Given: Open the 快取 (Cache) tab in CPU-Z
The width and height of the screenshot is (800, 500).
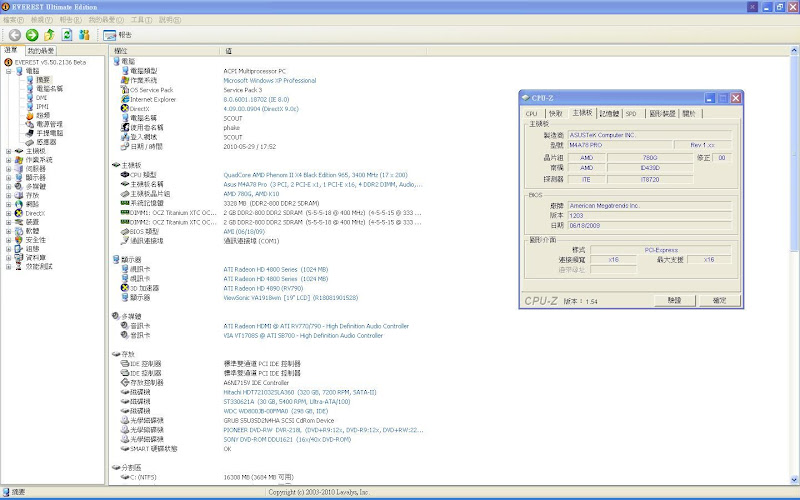Looking at the screenshot, I should coord(556,113).
